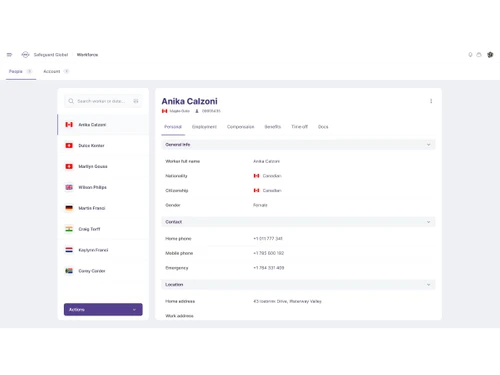The image size is (500, 375).
Task: Click the Maple-Suite label under heading
Action: click(180, 111)
